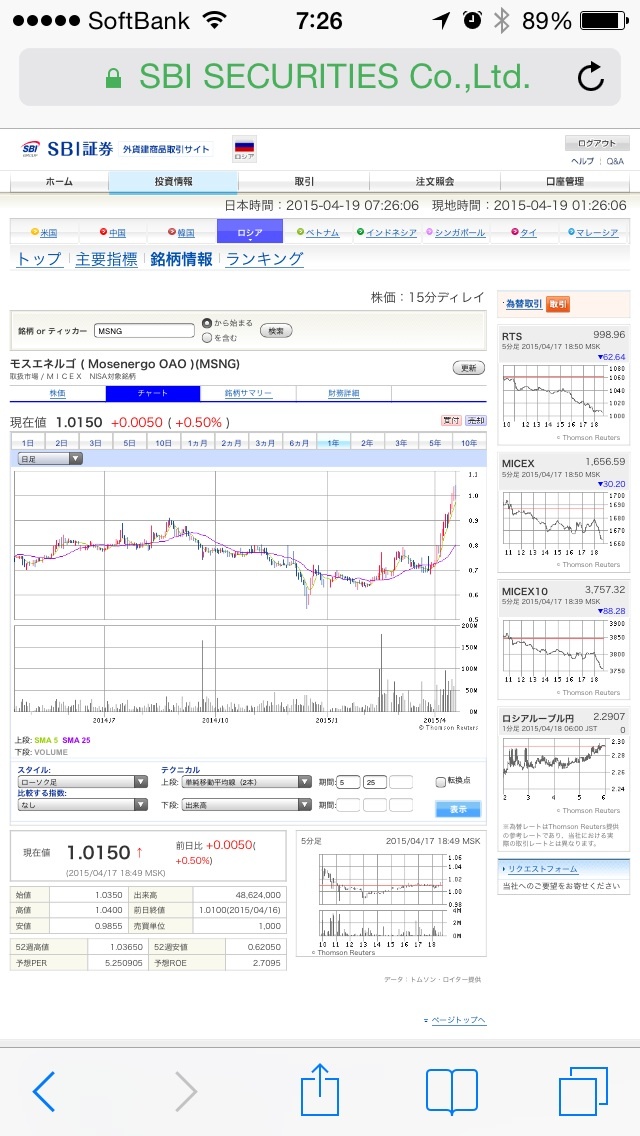Click the orange 取引 button by 為替取引
Viewport: 640px width, 1136px height.
click(x=557, y=305)
